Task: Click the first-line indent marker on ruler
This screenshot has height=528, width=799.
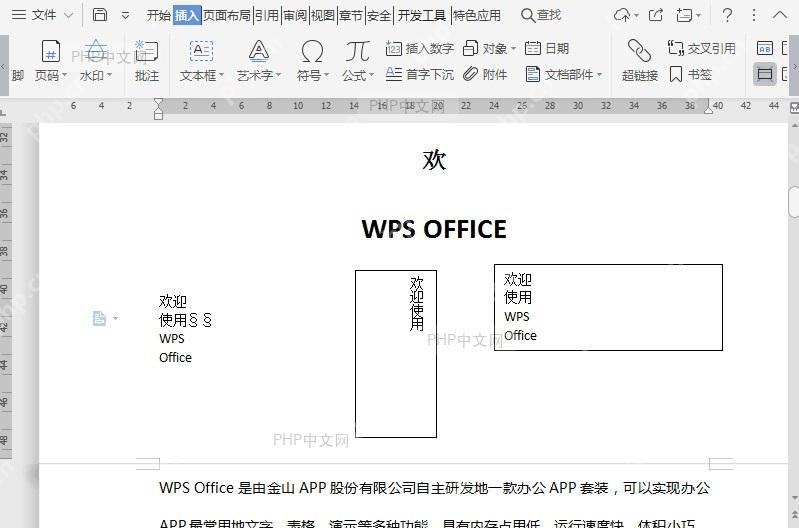Action: (x=158, y=102)
